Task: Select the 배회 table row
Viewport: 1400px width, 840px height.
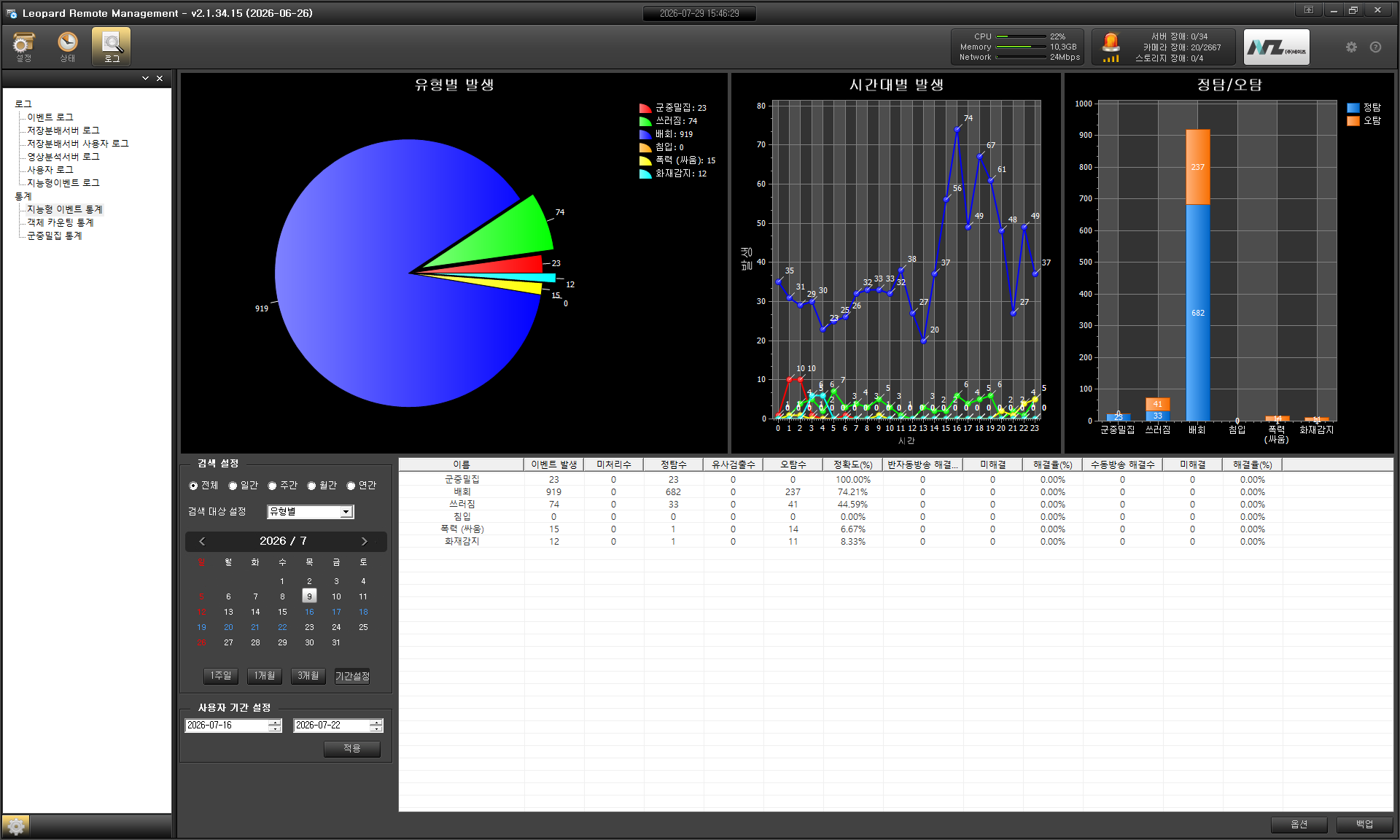Action: pyautogui.click(x=896, y=492)
